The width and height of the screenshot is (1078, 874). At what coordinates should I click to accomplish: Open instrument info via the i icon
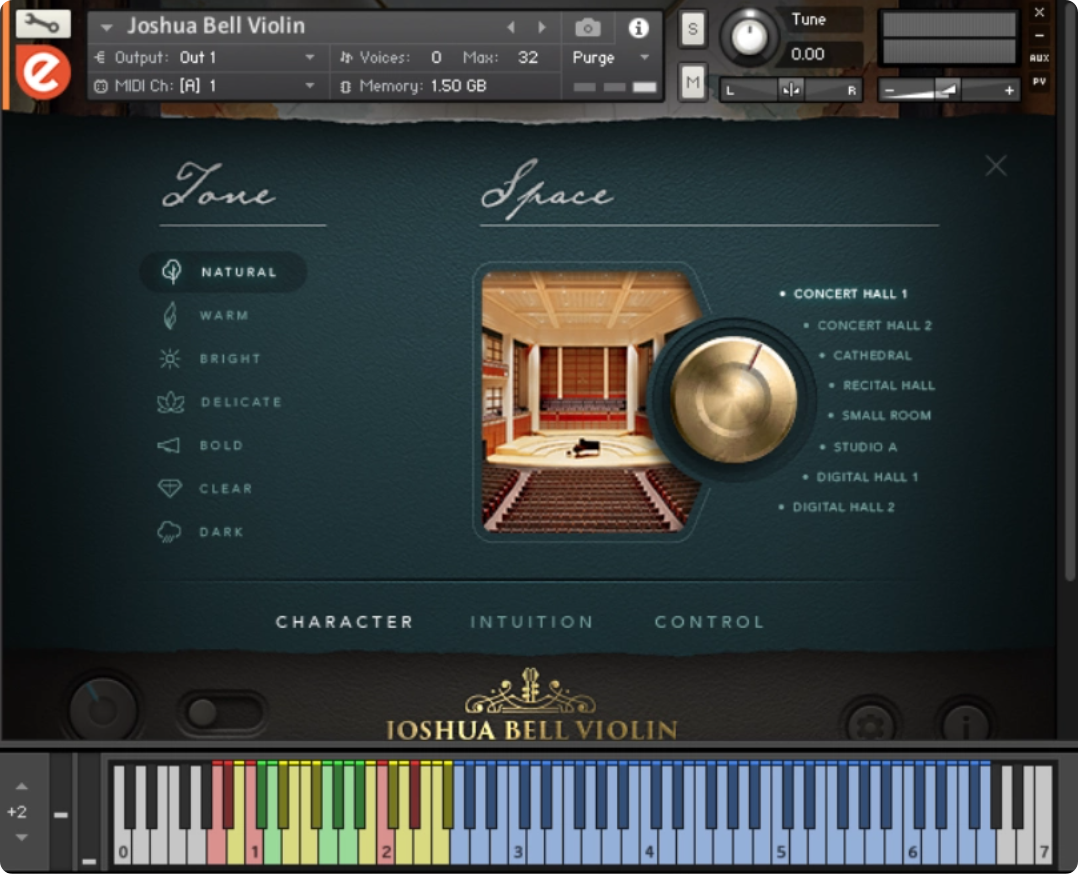pyautogui.click(x=638, y=28)
